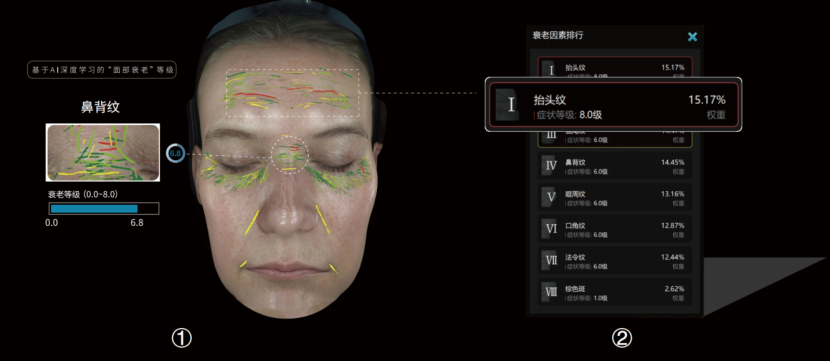This screenshot has height=362, width=830.
Task: Click the Roman numeral IV badge icon
Action: point(551,166)
